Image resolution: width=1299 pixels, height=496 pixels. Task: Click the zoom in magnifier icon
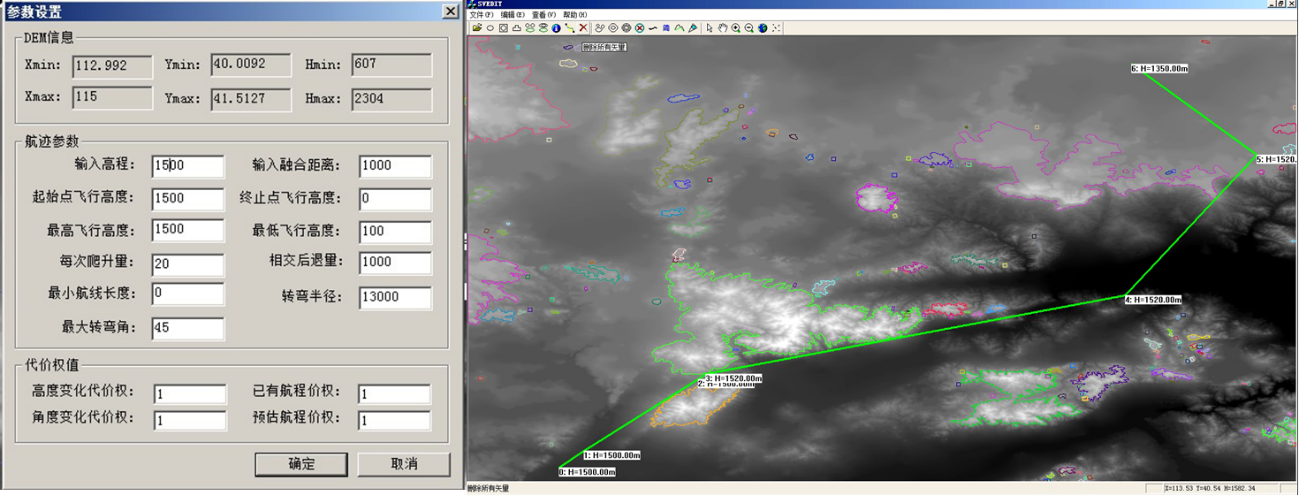(736, 28)
